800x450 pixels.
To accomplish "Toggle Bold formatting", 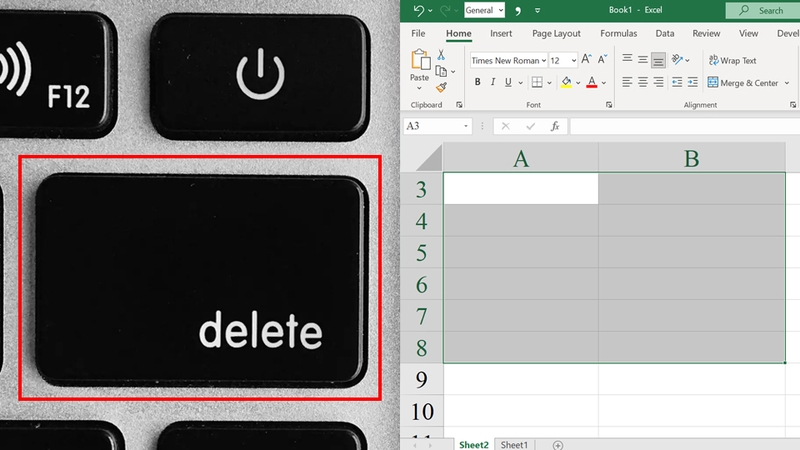I will 478,82.
